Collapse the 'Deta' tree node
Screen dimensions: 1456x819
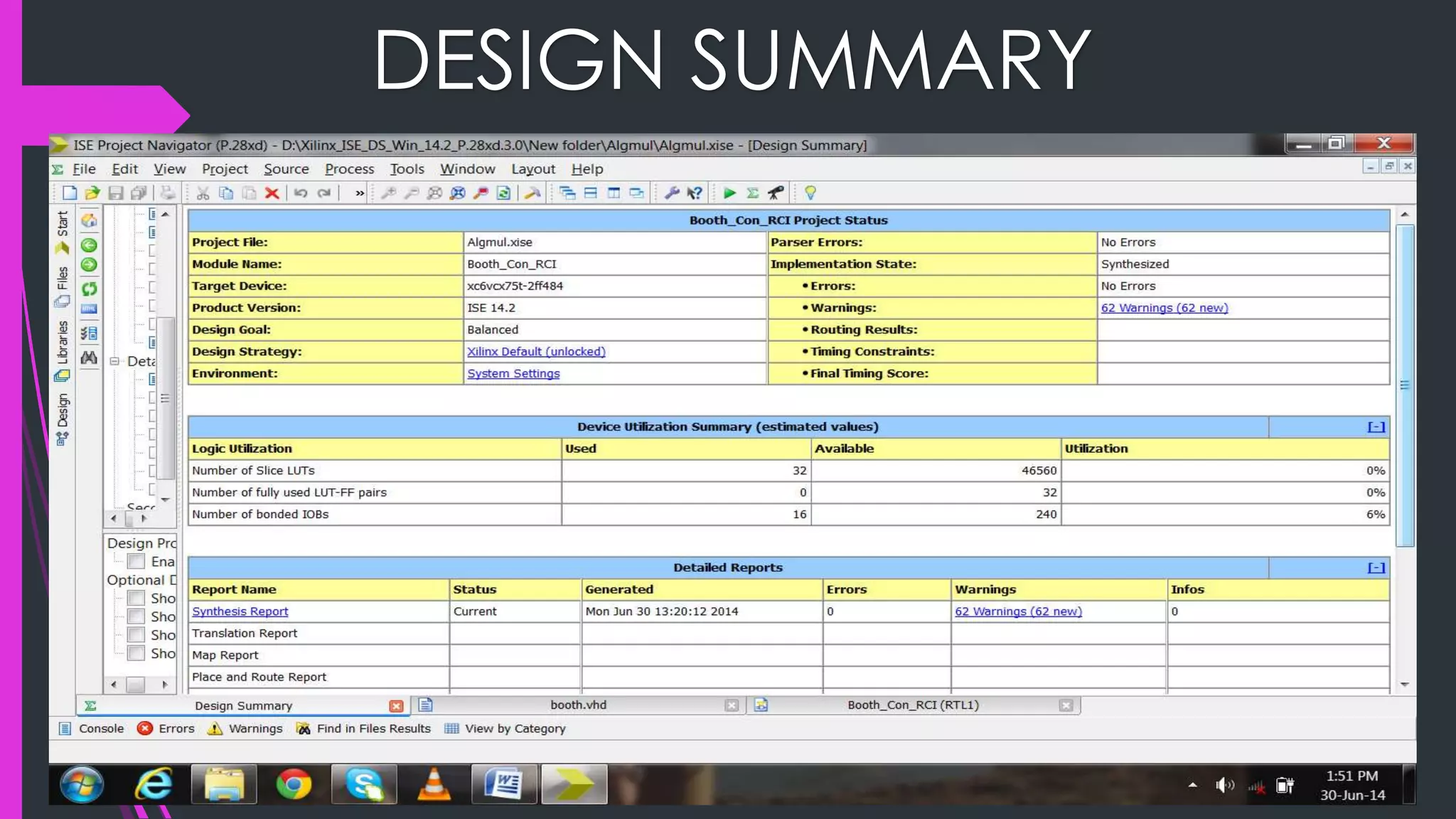click(114, 361)
